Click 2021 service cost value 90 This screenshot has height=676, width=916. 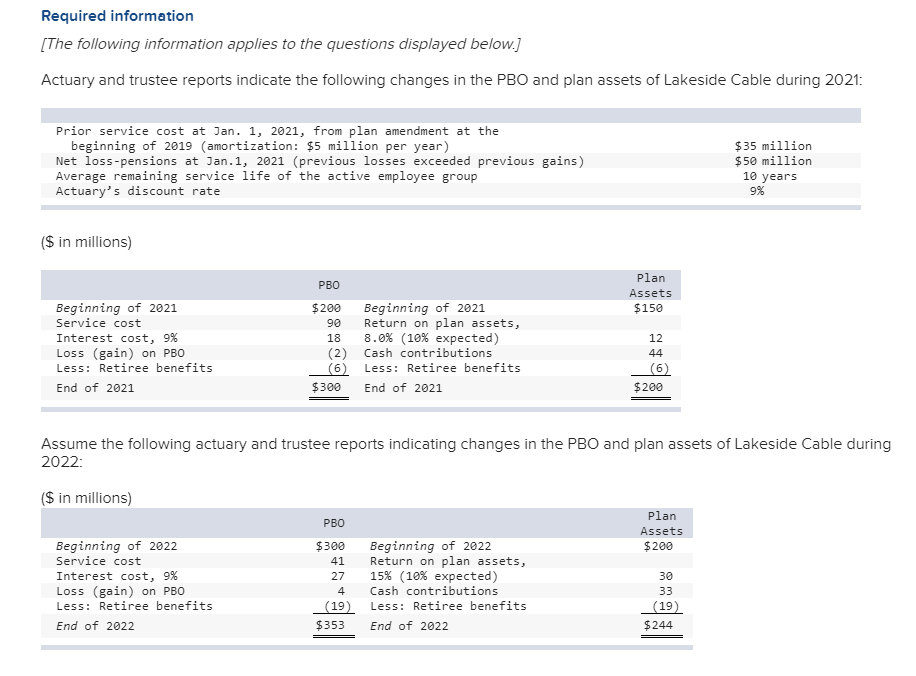click(334, 323)
